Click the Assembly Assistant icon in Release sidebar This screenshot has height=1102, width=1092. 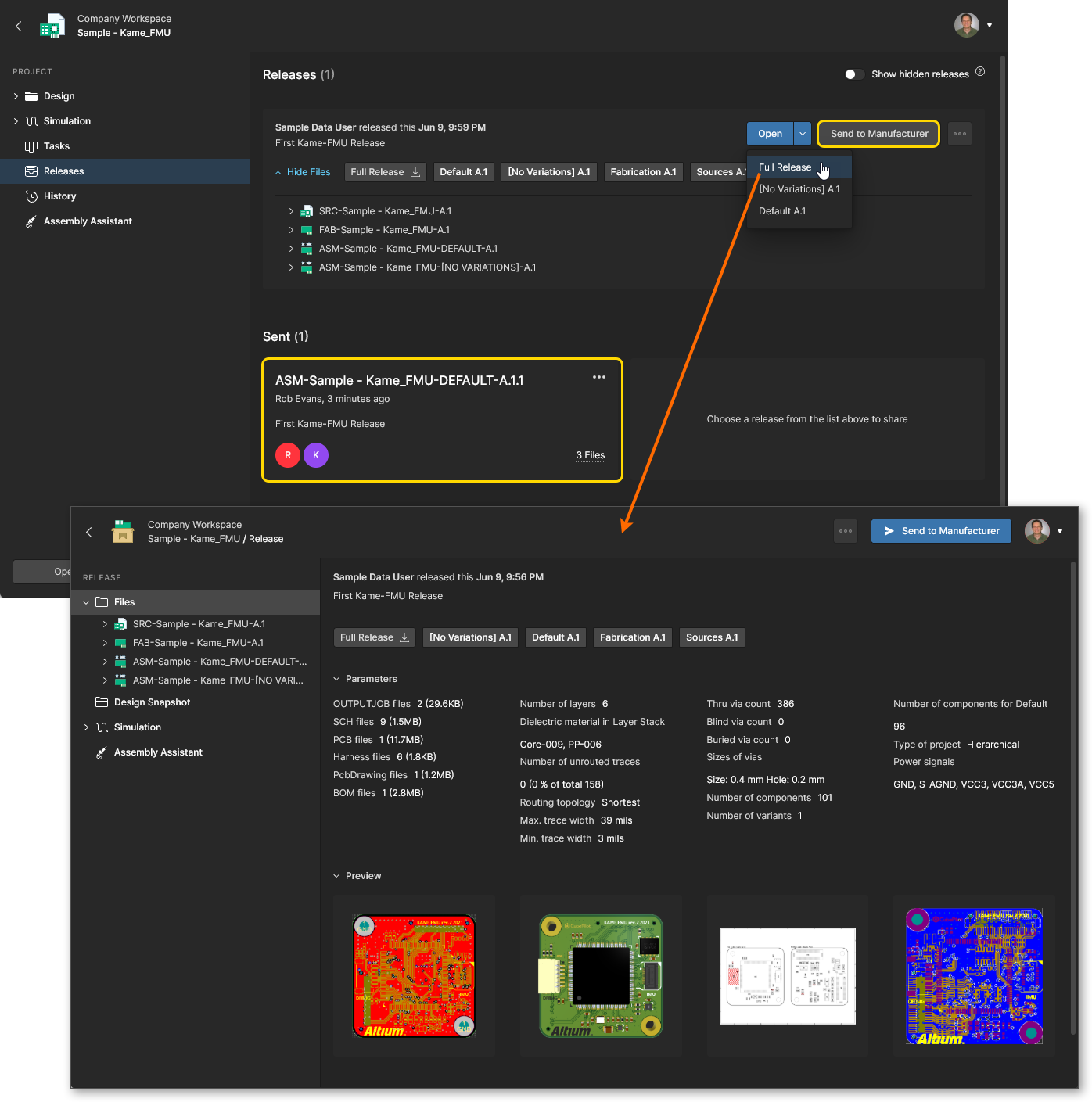coord(102,752)
